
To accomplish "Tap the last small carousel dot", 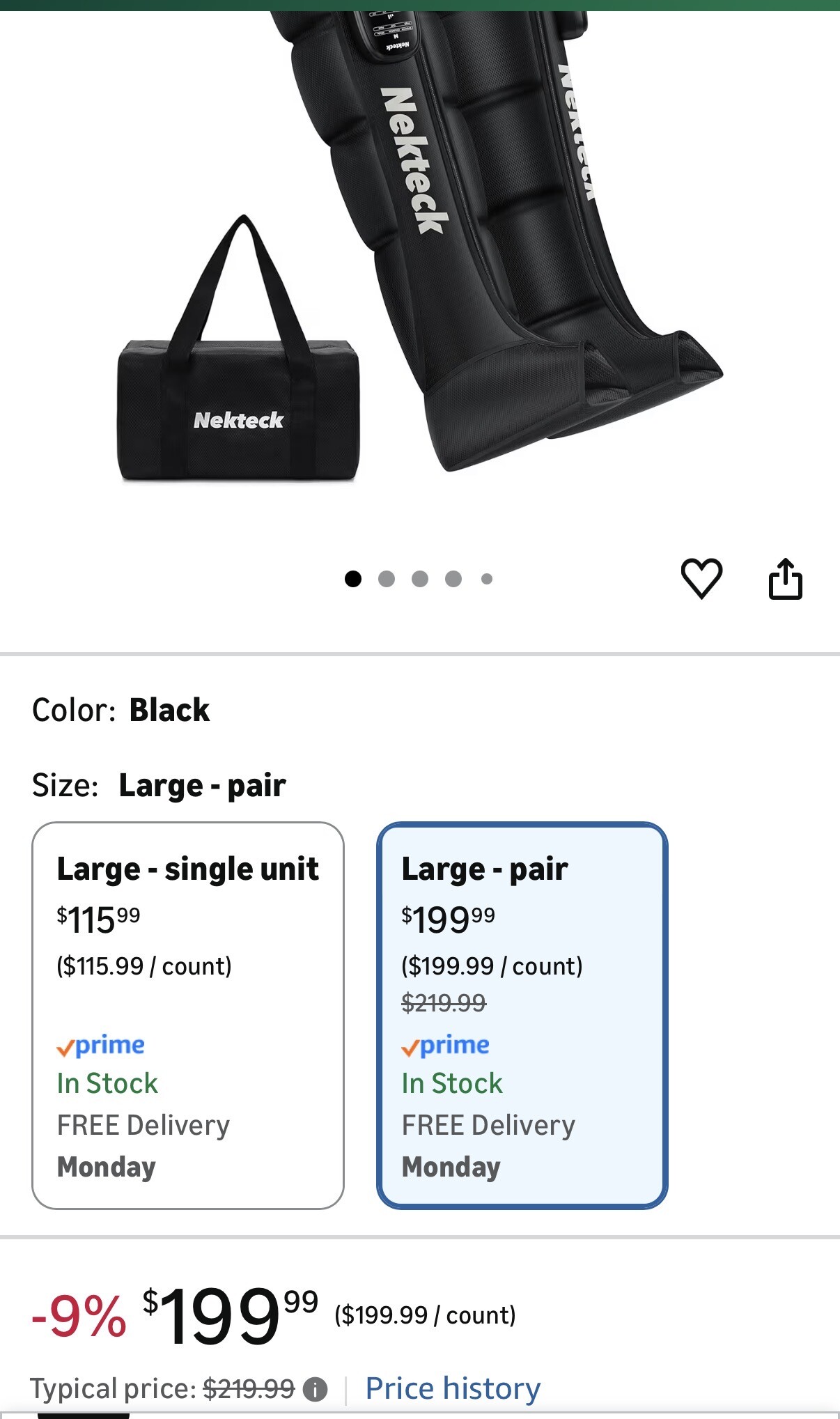I will [487, 579].
